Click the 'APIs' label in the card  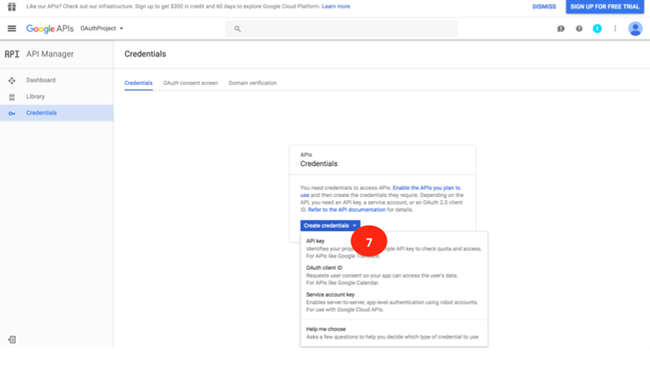point(306,155)
